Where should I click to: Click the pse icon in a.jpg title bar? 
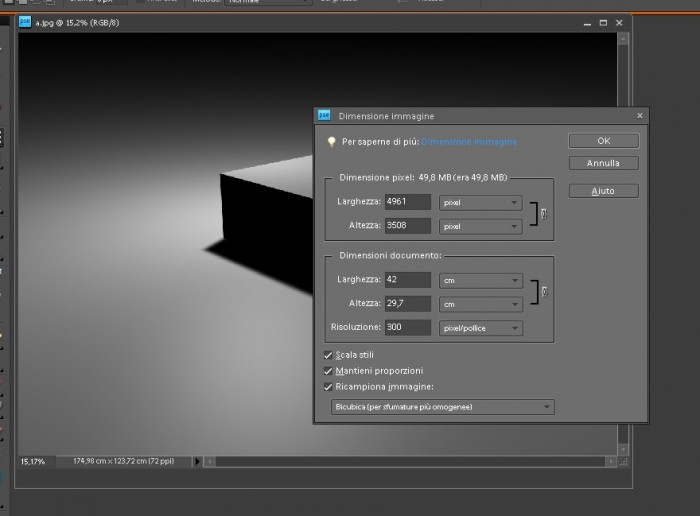click(x=25, y=22)
